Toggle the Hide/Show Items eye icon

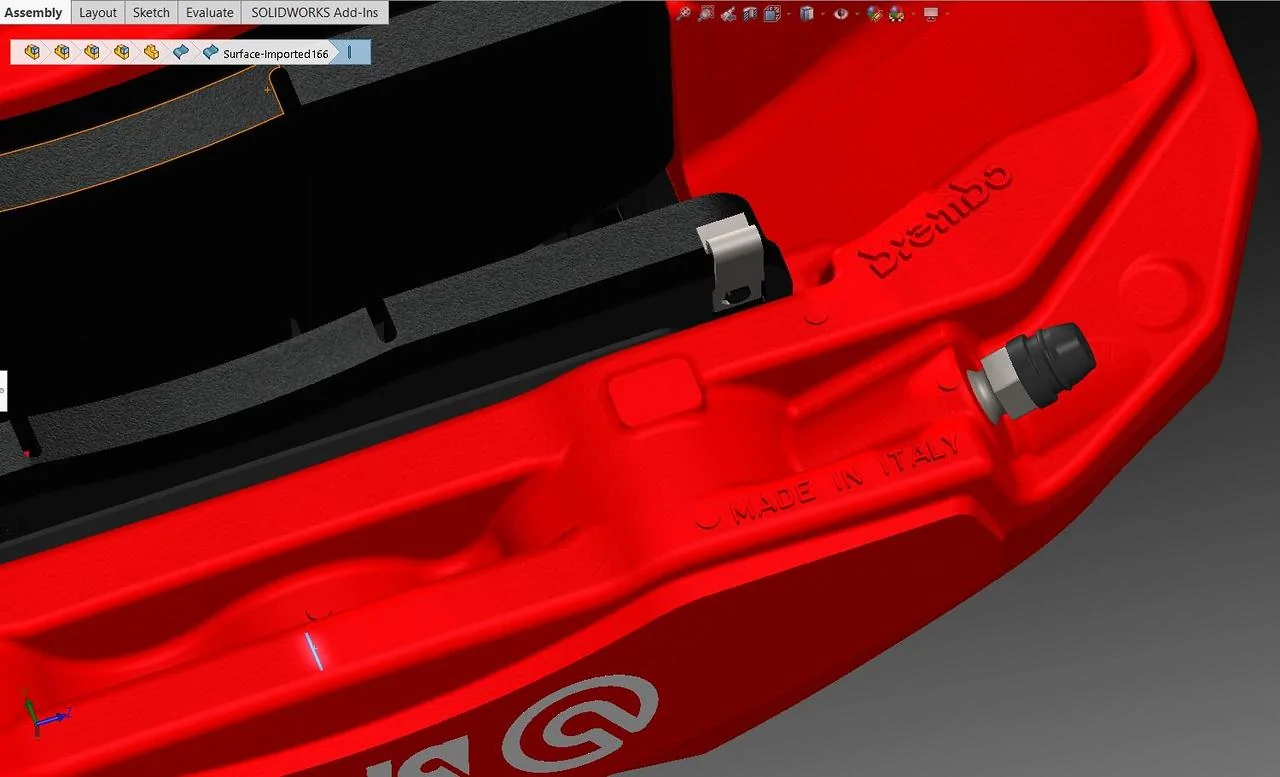(841, 14)
